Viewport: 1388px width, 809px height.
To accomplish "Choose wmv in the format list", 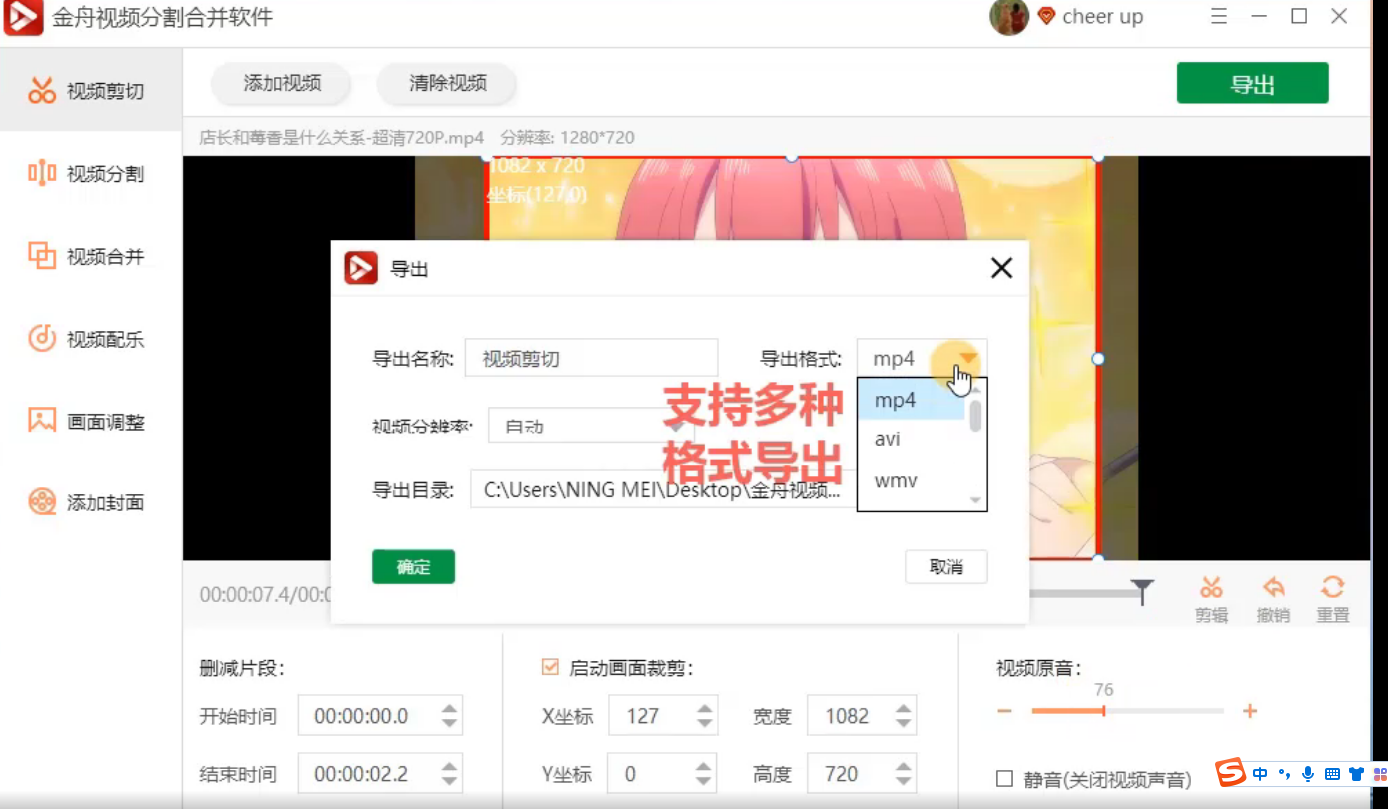I will pos(896,480).
